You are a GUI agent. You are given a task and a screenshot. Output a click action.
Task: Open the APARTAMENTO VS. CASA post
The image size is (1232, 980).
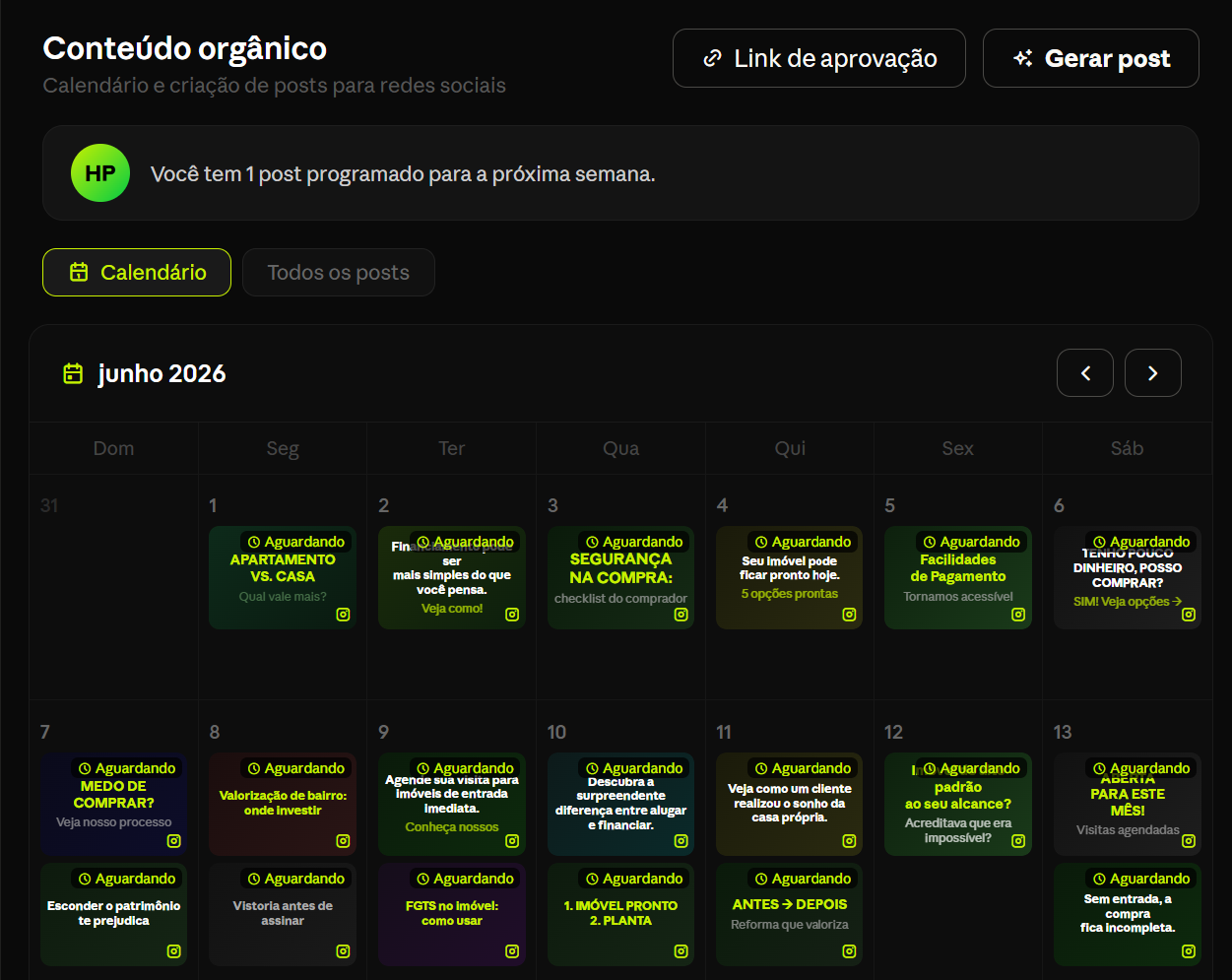click(283, 577)
